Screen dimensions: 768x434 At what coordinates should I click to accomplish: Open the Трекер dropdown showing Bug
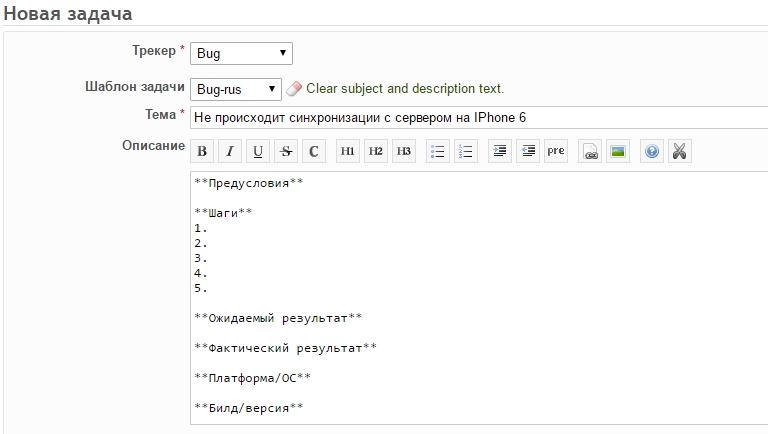point(241,53)
